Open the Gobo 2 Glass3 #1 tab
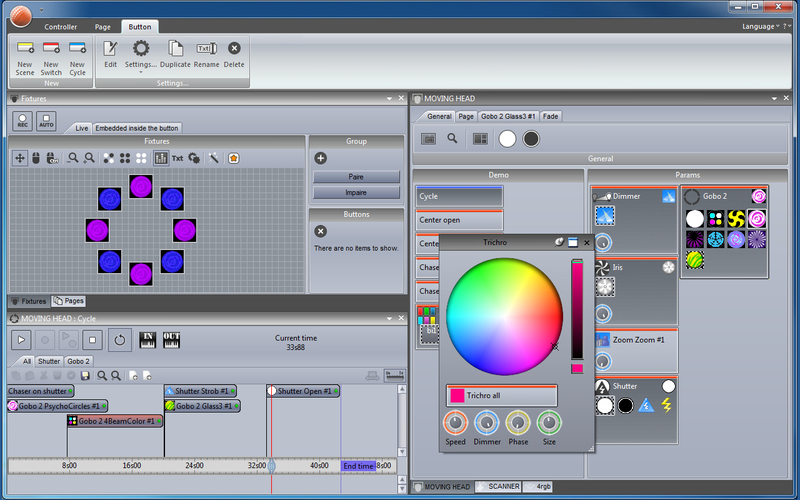 (x=508, y=116)
